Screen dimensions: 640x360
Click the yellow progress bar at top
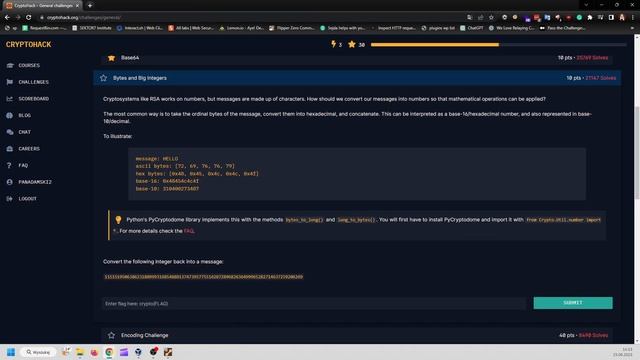pos(435,44)
